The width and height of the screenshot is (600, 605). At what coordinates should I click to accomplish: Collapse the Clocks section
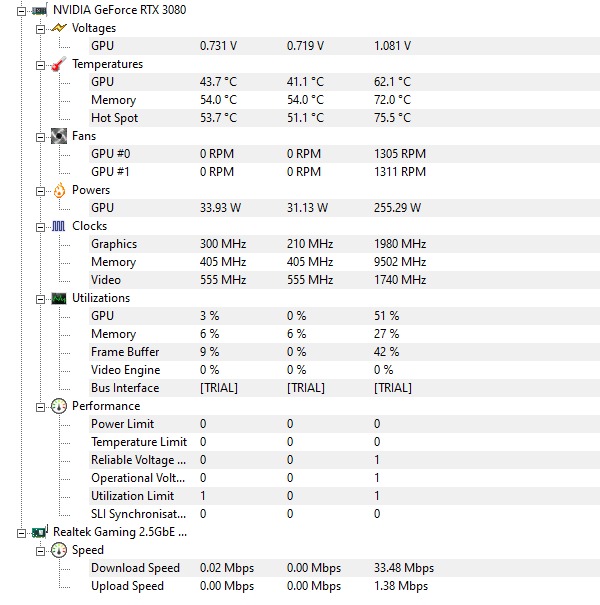click(41, 226)
